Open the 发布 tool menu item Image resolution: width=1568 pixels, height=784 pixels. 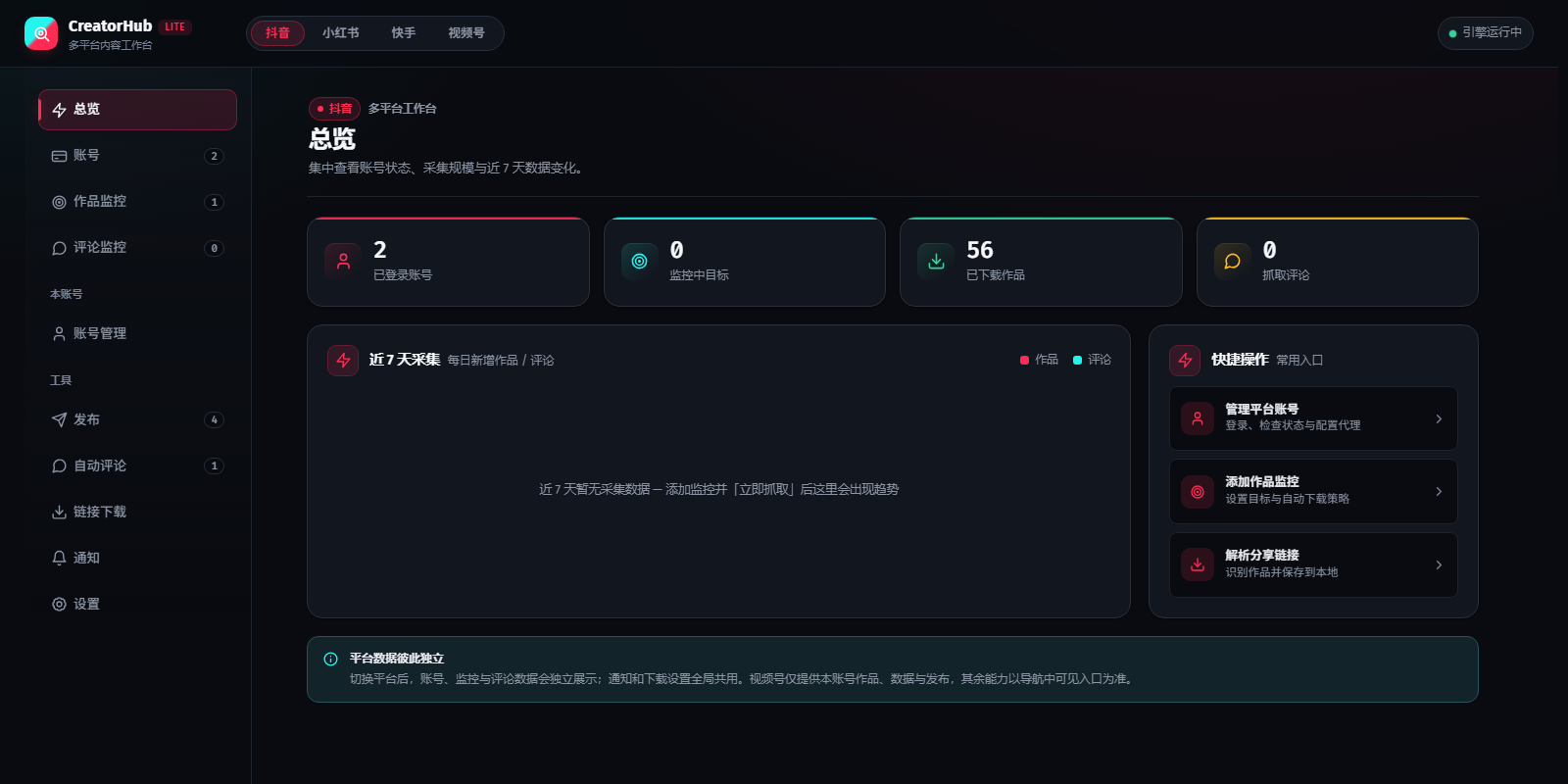tap(137, 420)
